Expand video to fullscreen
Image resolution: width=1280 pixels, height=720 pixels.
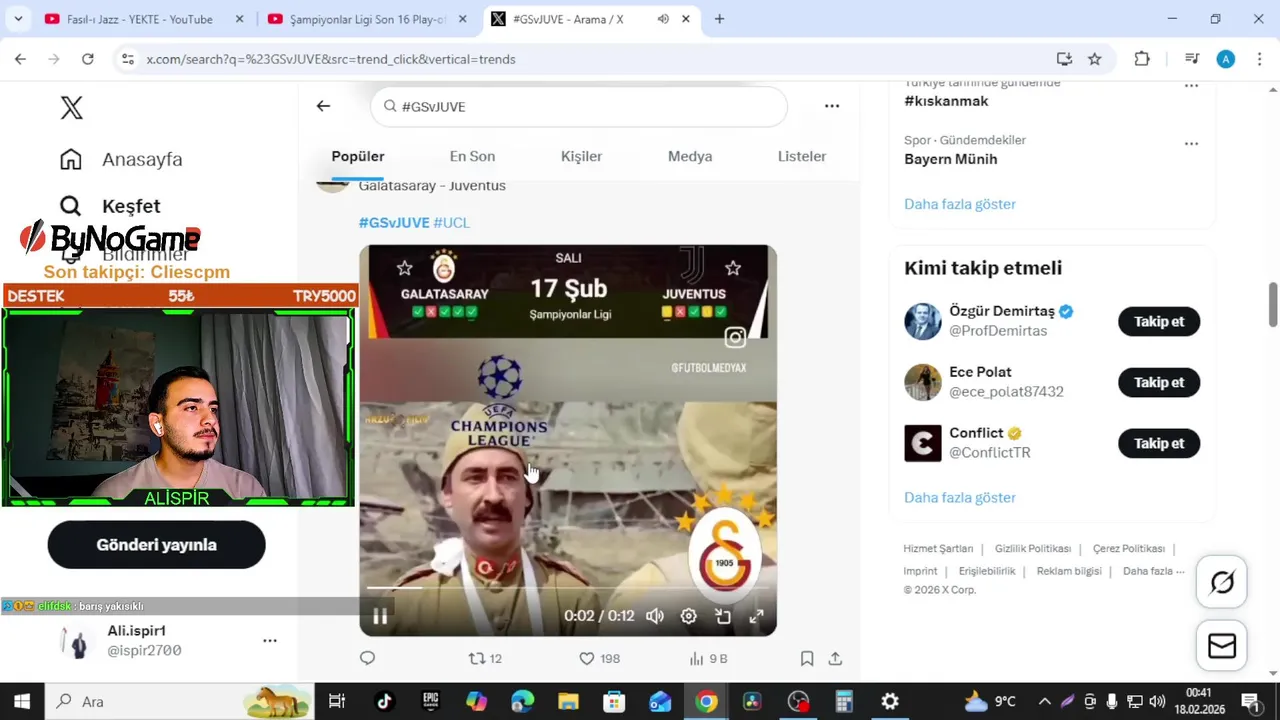757,616
